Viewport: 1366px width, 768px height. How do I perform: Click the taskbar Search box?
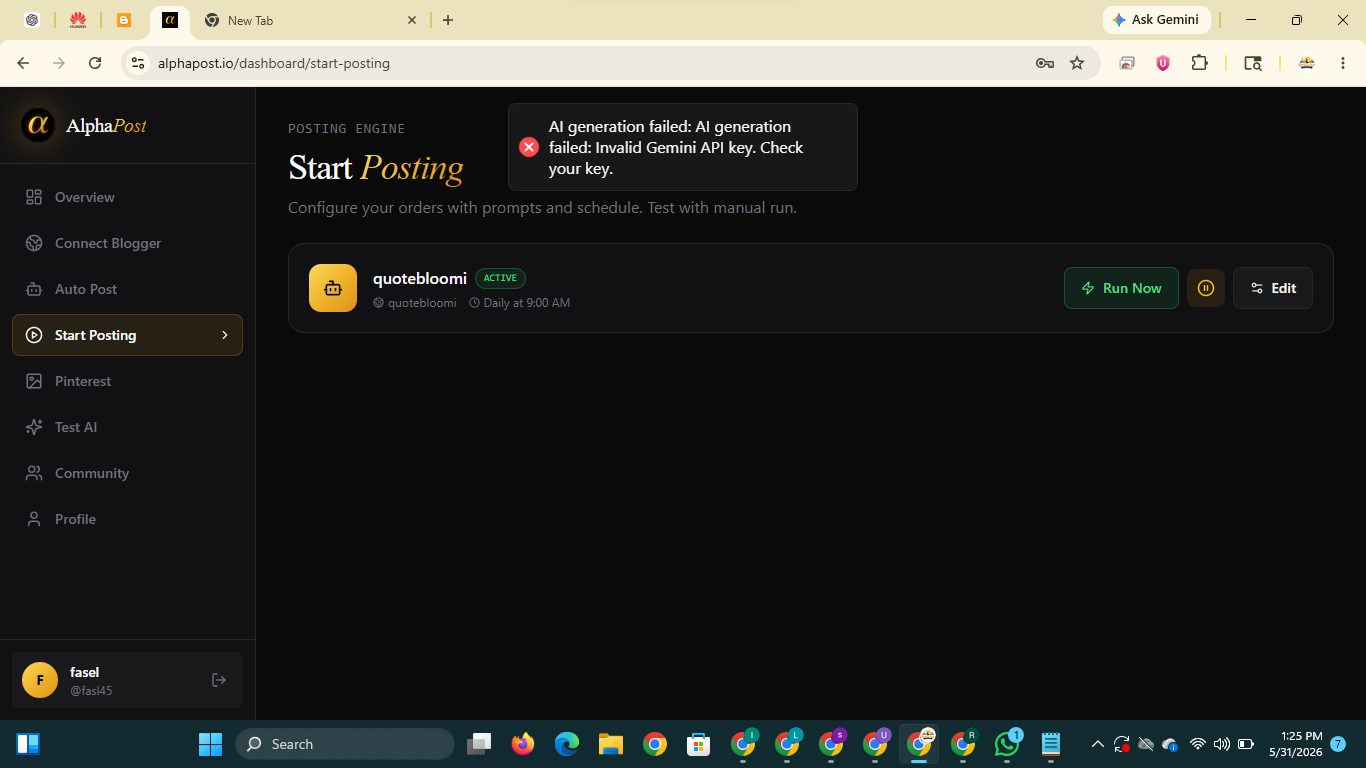coord(345,744)
